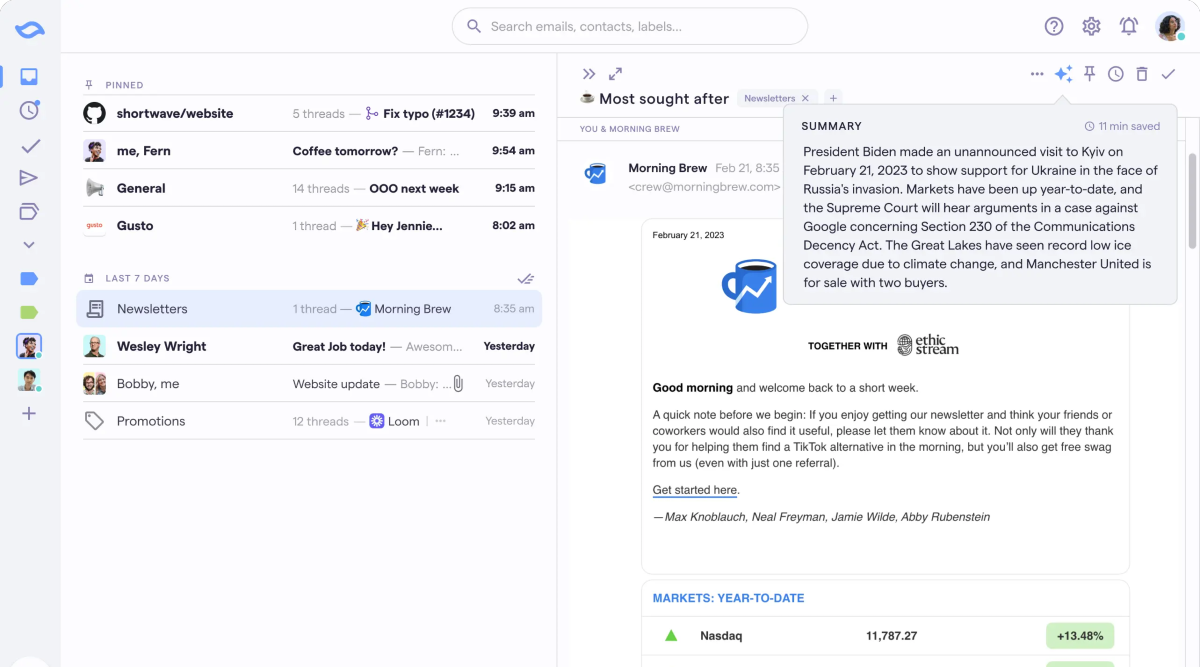Add a label with the plus button
Screen dimensions: 1200x667
tap(833, 98)
